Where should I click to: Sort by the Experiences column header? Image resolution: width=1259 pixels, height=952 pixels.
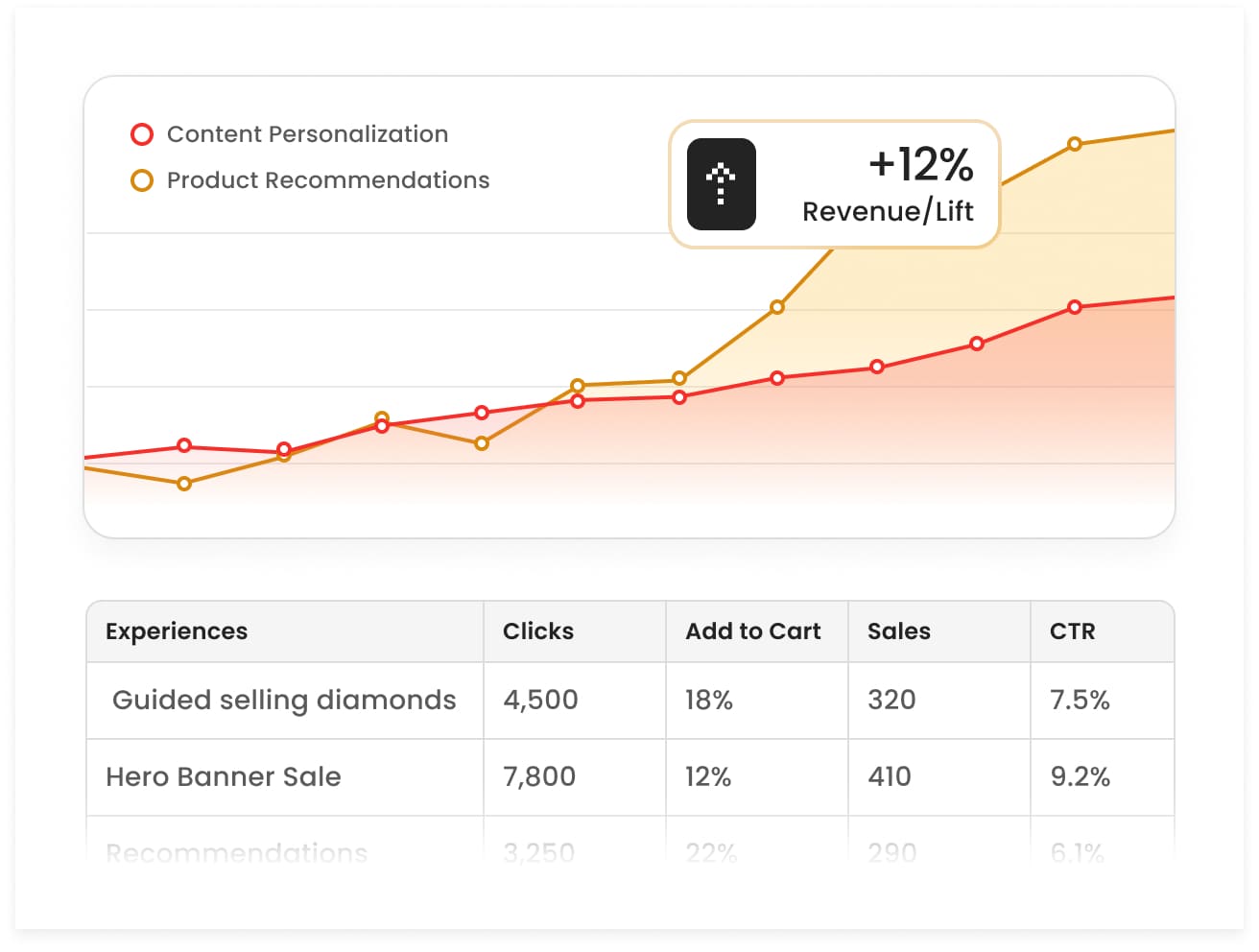(x=177, y=631)
